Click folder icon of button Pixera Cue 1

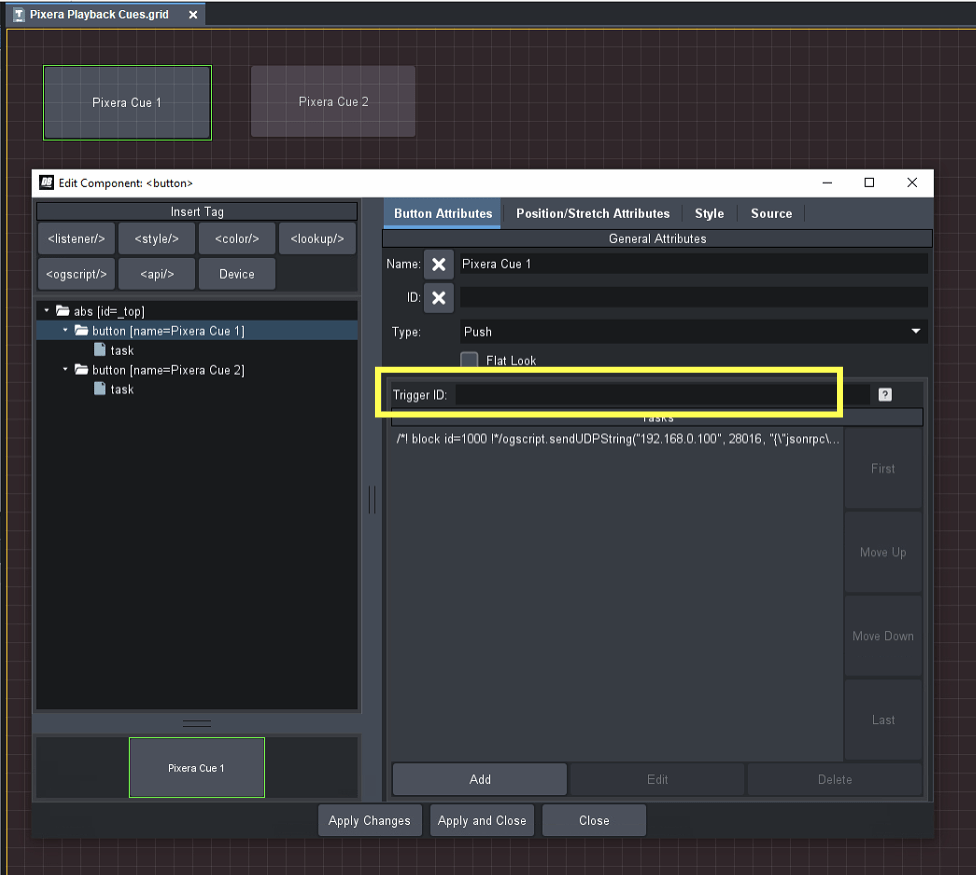[82, 330]
